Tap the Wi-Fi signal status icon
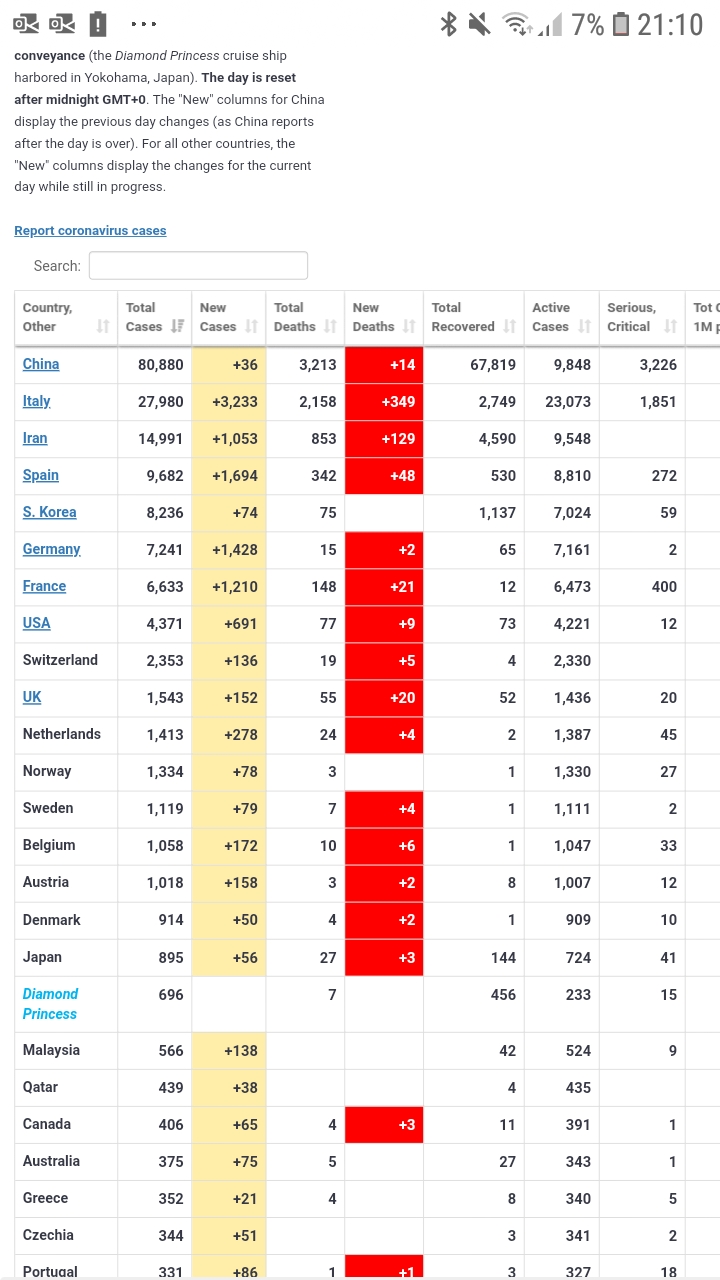Viewport: 720px width, 1280px height. [x=518, y=24]
